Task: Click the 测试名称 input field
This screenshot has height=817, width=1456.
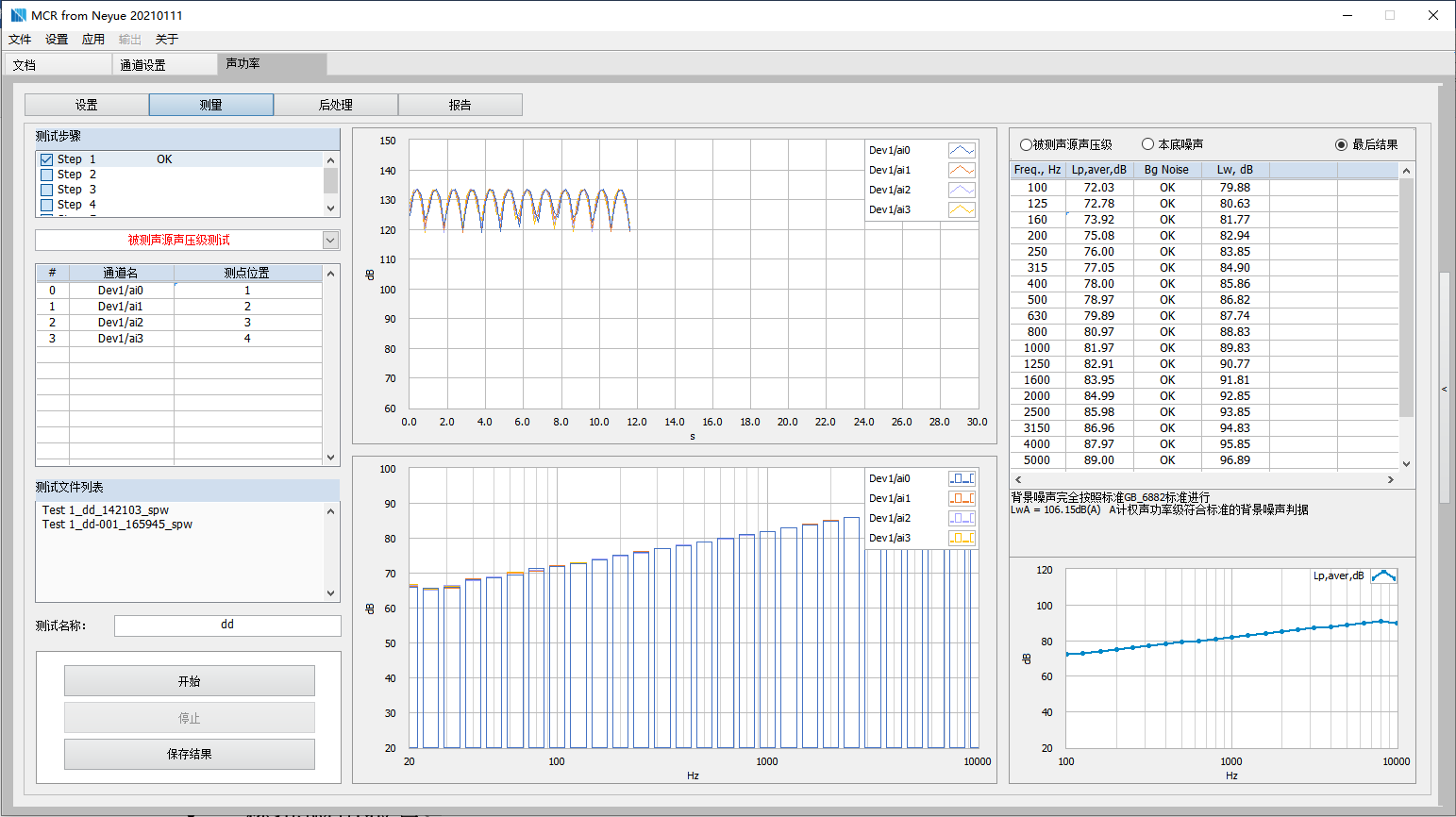Action: click(227, 625)
